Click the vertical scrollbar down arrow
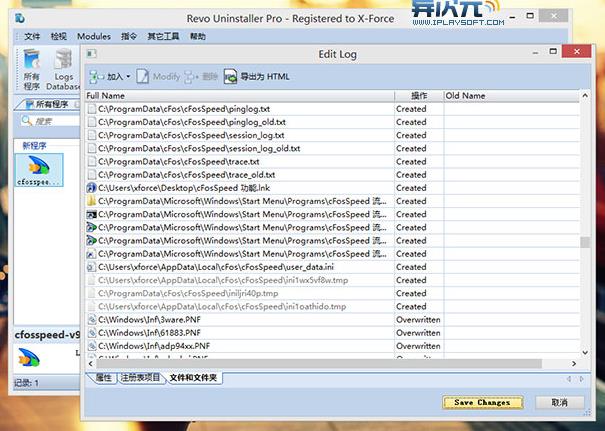605x431 pixels. tap(585, 352)
